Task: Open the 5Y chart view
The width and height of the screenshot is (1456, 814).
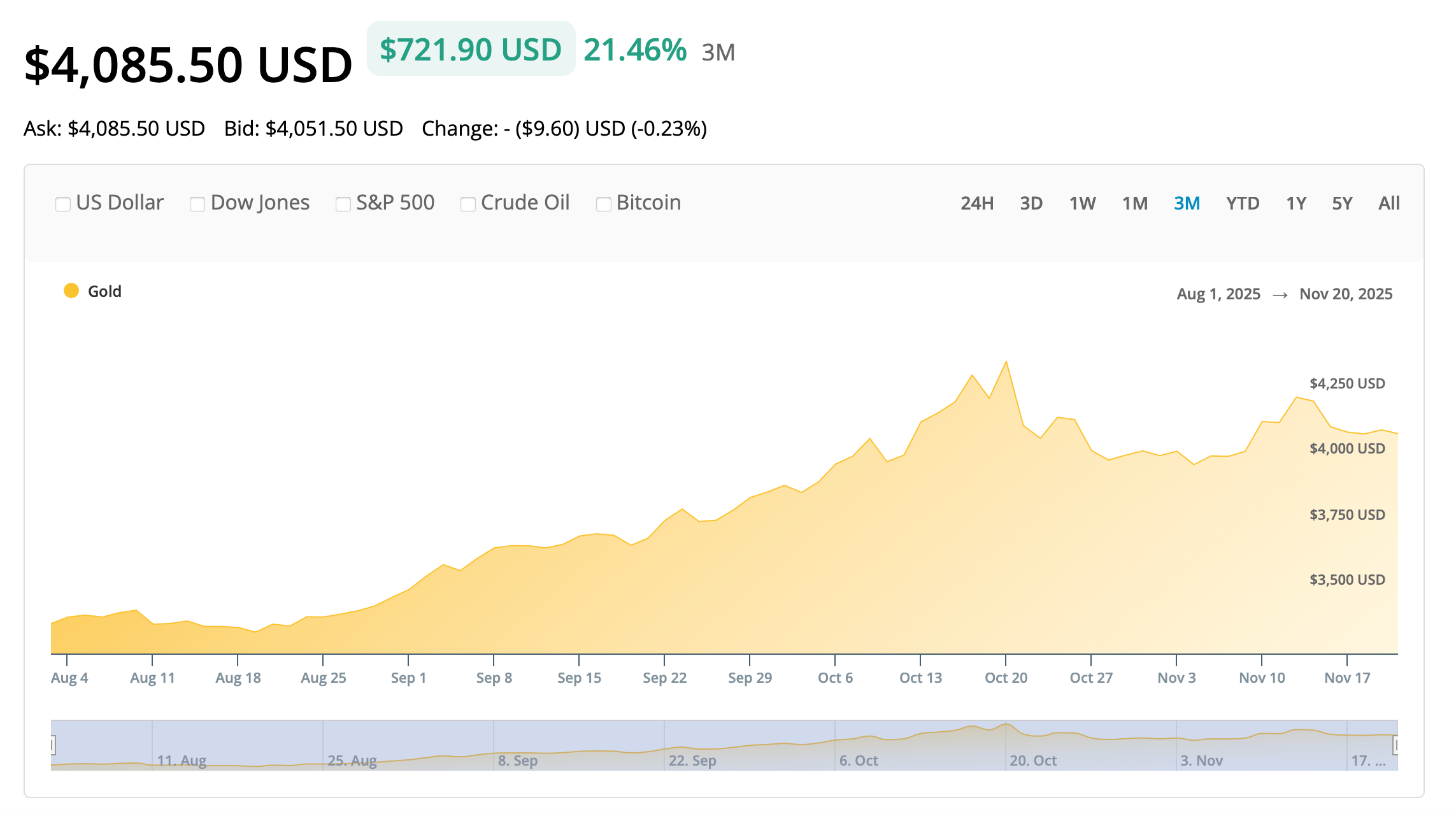Action: [1341, 203]
